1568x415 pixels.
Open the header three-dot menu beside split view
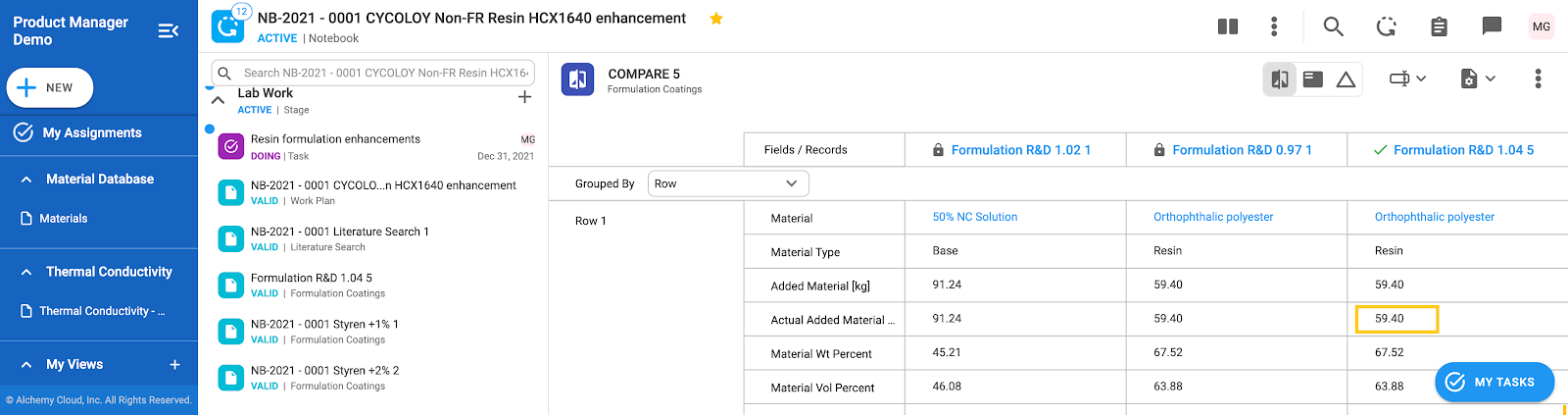[x=1274, y=26]
